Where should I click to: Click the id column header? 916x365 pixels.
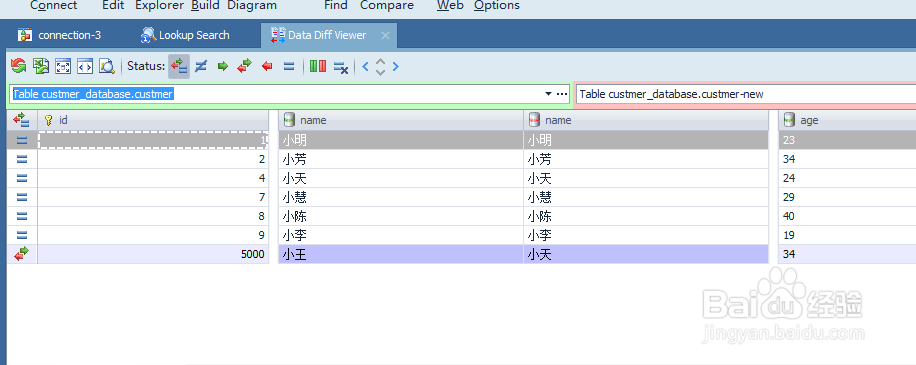pyautogui.click(x=154, y=120)
